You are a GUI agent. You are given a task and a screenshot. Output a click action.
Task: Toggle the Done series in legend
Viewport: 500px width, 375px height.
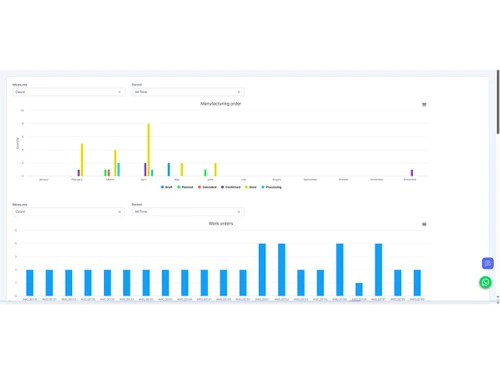pos(251,187)
